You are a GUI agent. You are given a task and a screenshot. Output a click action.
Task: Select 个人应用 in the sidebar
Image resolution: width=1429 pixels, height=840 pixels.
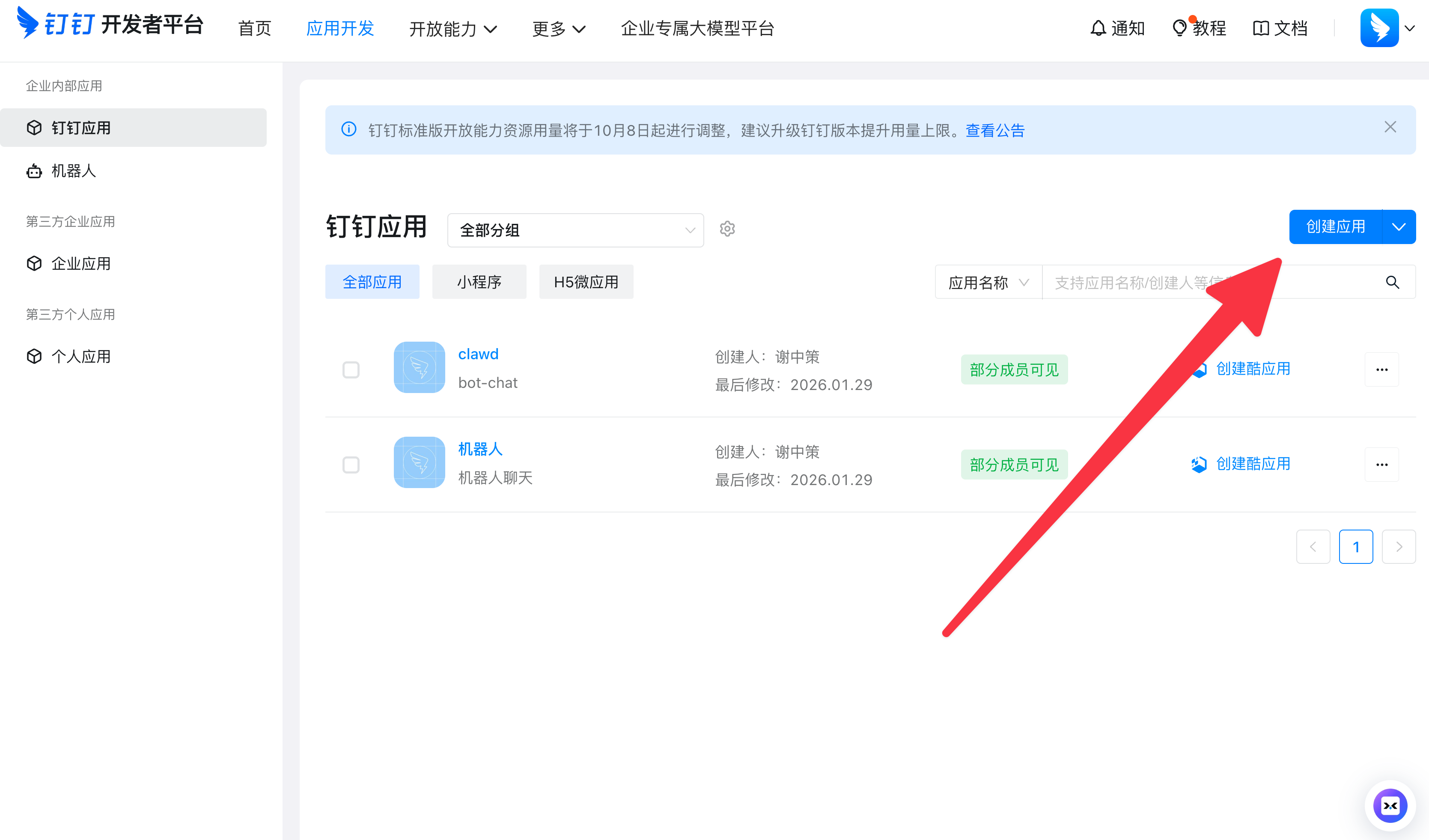coord(81,356)
